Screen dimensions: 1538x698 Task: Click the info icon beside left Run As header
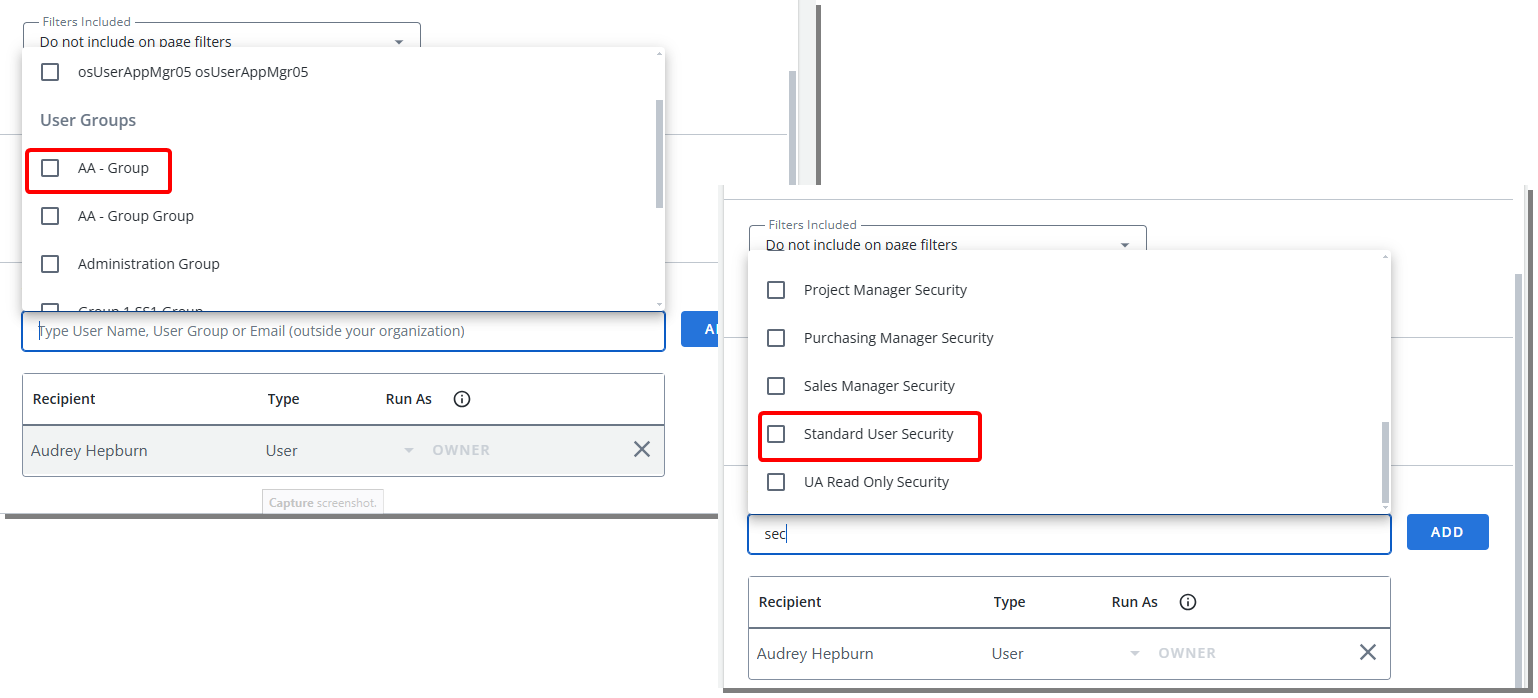pos(461,399)
